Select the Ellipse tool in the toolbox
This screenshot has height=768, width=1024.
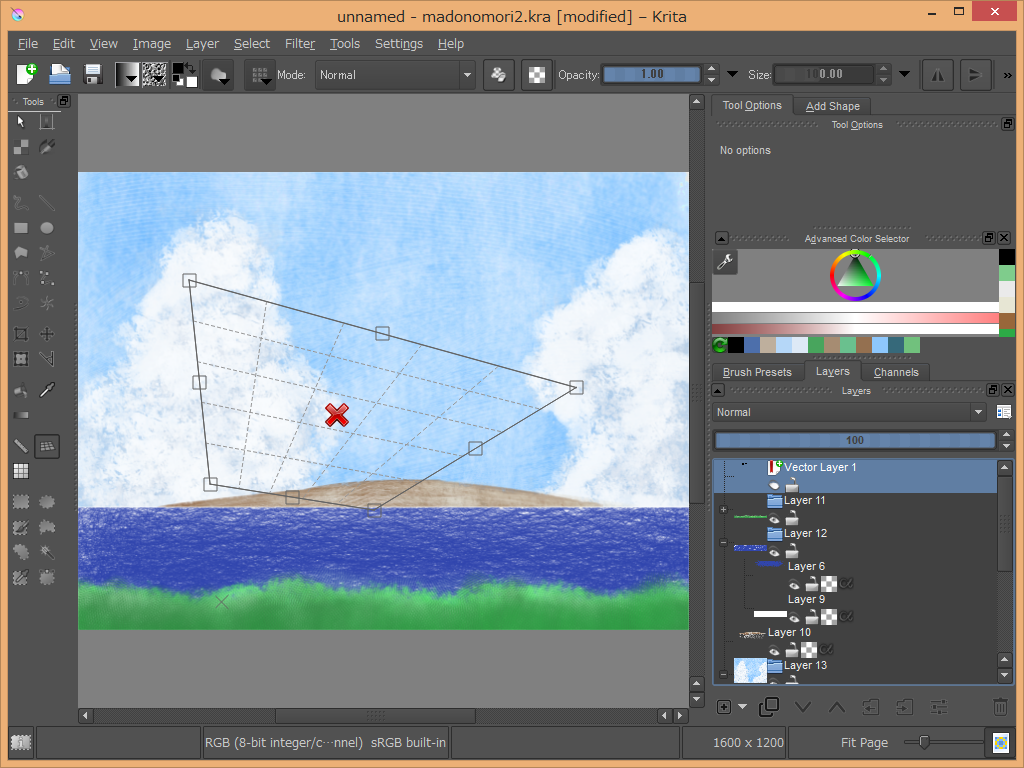pos(47,228)
